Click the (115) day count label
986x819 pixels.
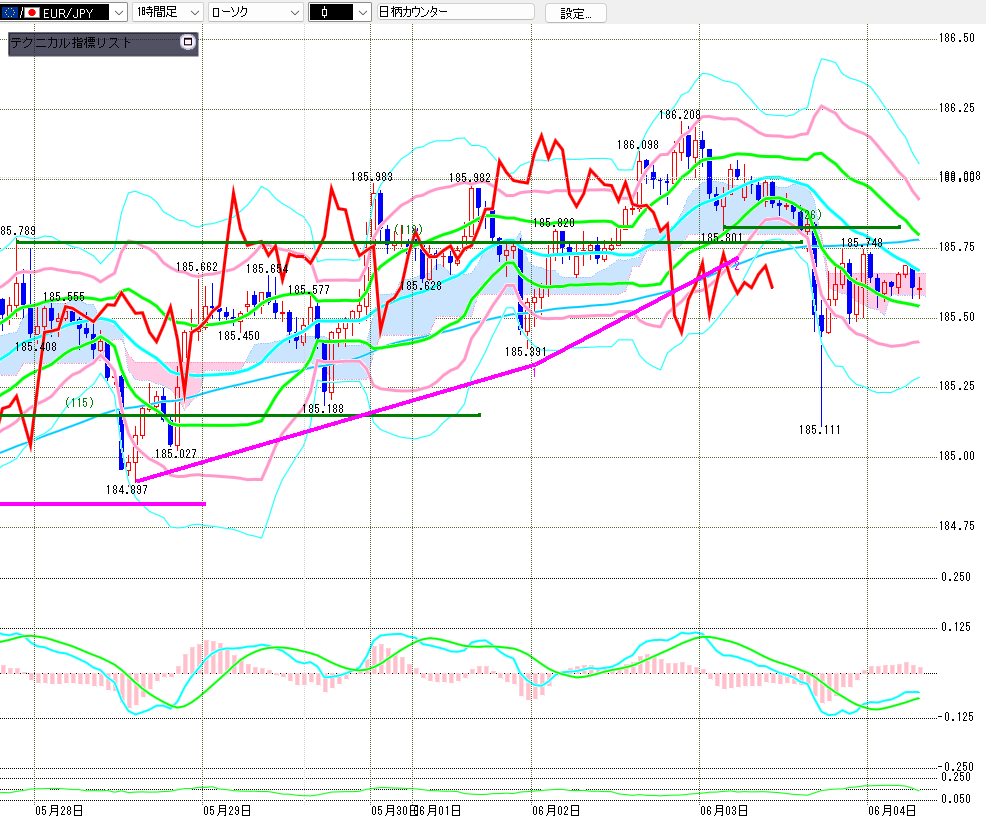(x=79, y=403)
